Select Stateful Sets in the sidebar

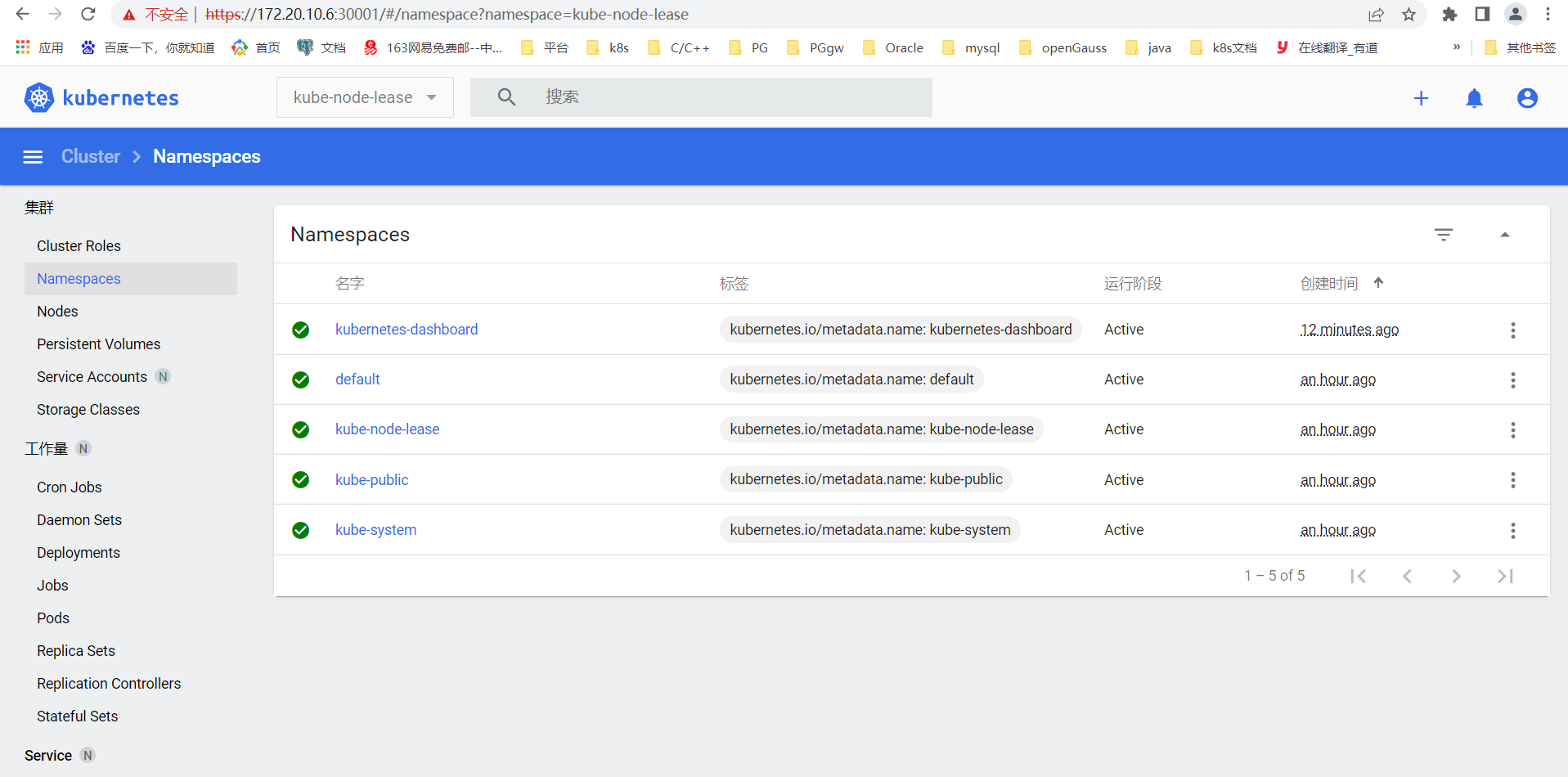pyautogui.click(x=78, y=716)
